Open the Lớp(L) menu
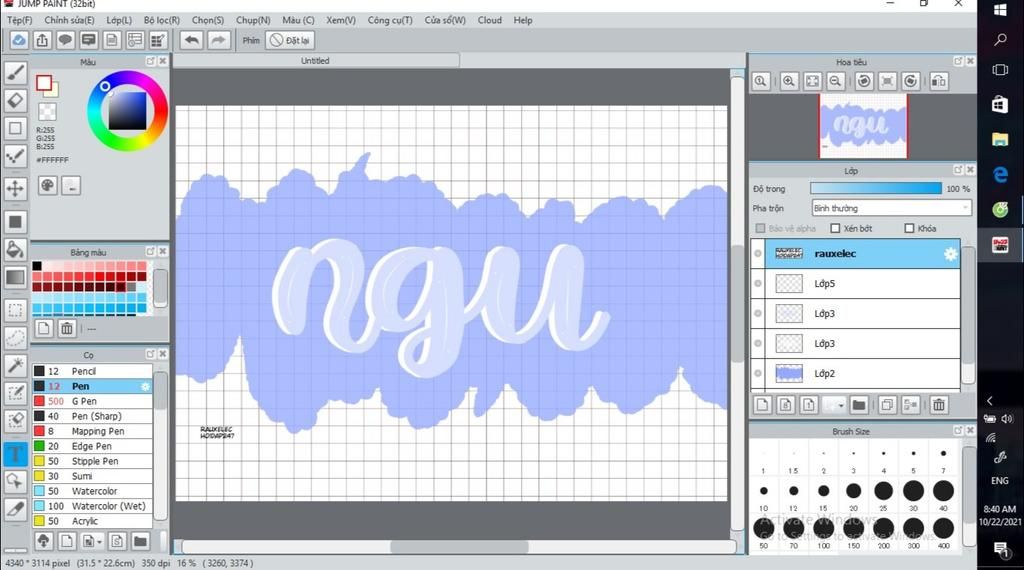Image resolution: width=1024 pixels, height=570 pixels. pyautogui.click(x=119, y=20)
